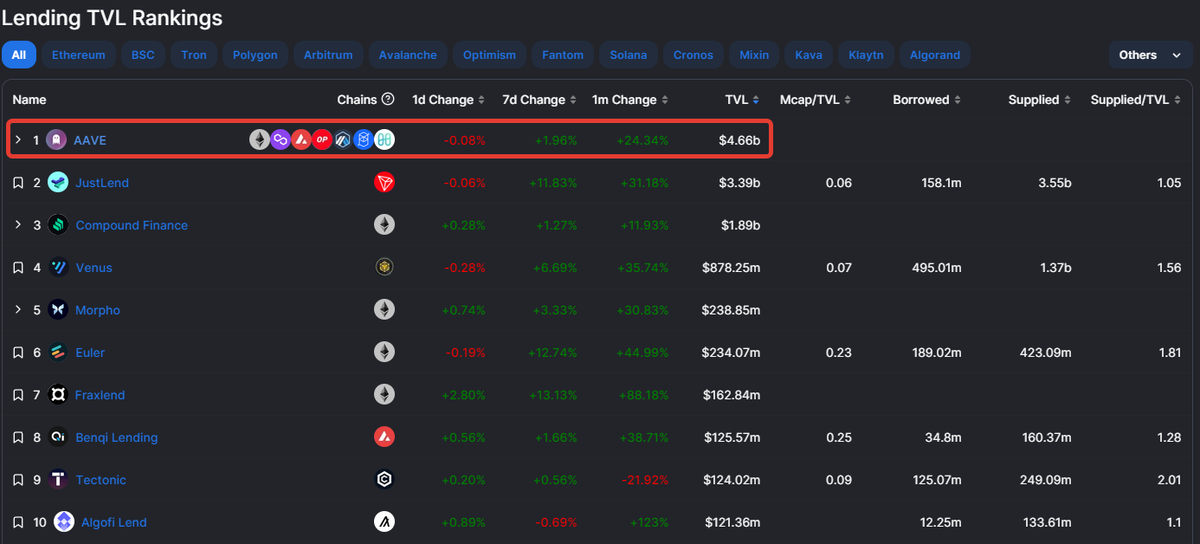Image resolution: width=1200 pixels, height=544 pixels.
Task: Click the Avalanche chain icon in AAVE row
Action: pyautogui.click(x=301, y=140)
